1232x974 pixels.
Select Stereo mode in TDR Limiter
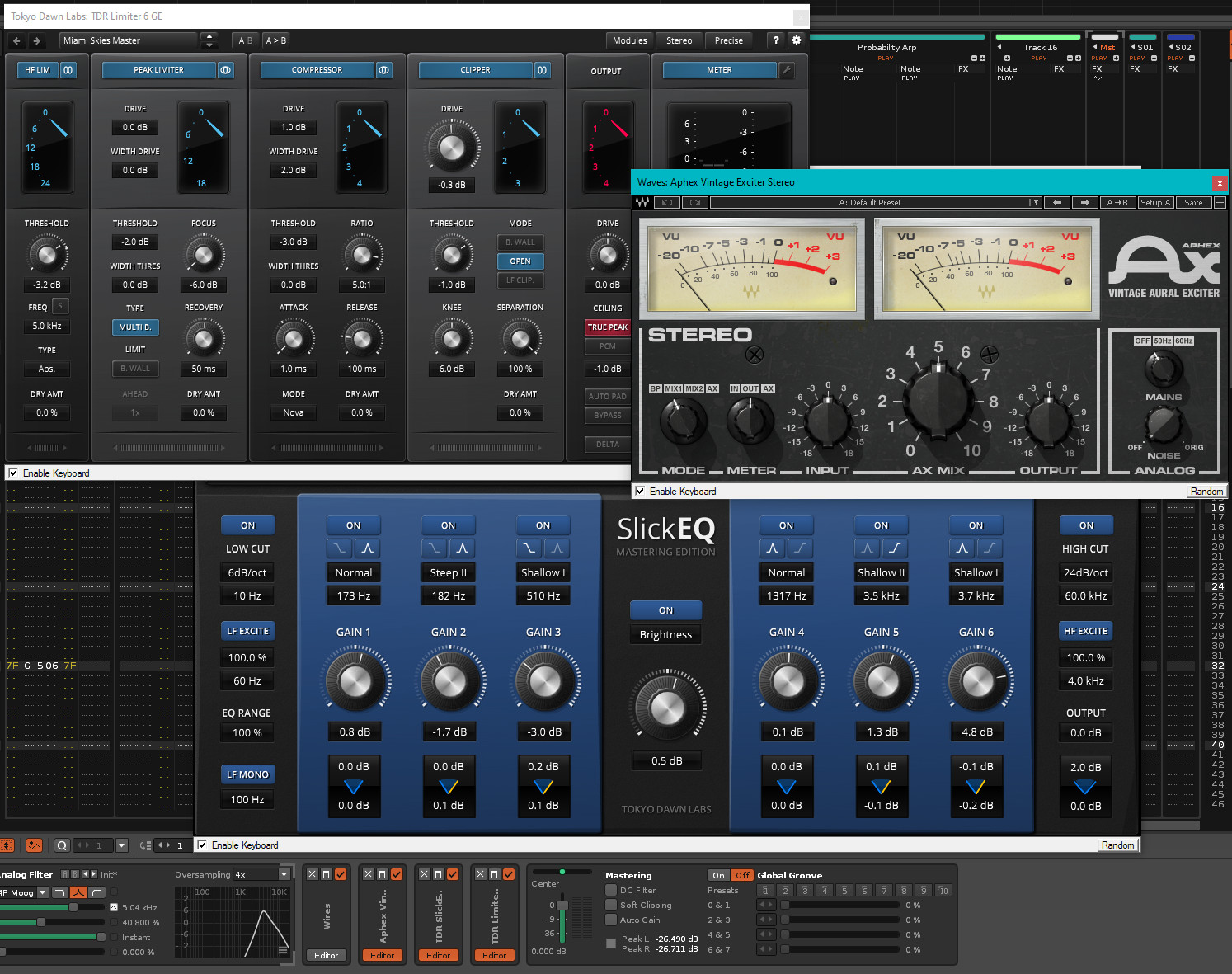[x=679, y=40]
